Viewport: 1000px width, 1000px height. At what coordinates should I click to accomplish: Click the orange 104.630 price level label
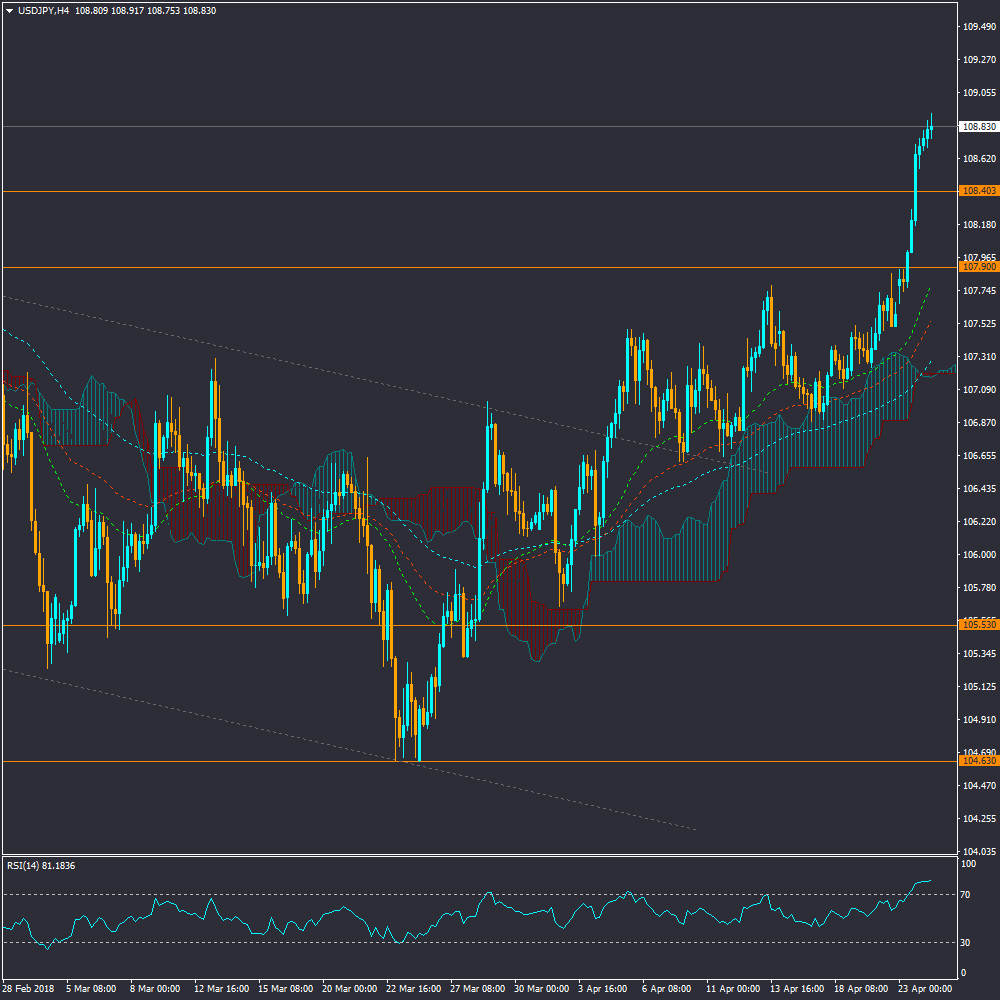[978, 761]
